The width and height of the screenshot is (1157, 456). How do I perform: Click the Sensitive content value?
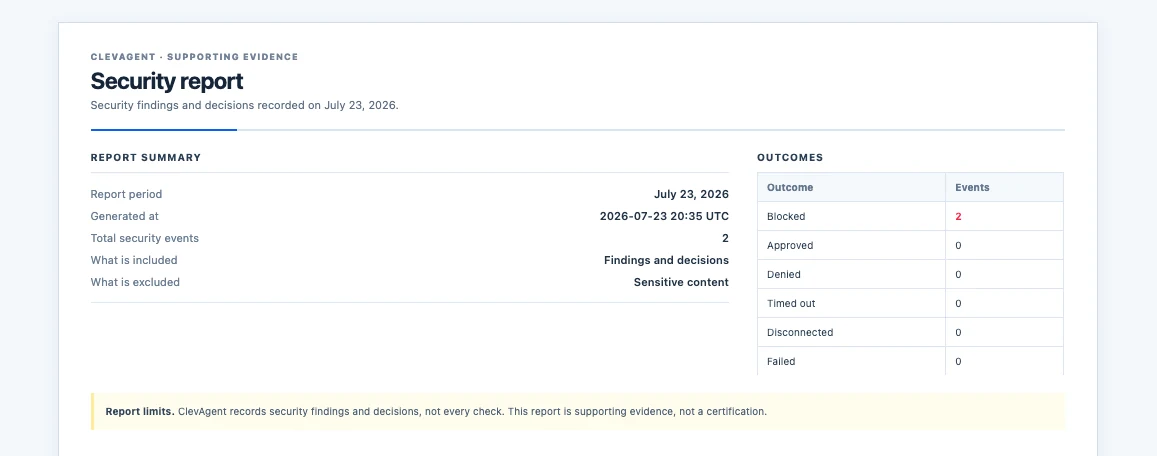tap(681, 282)
